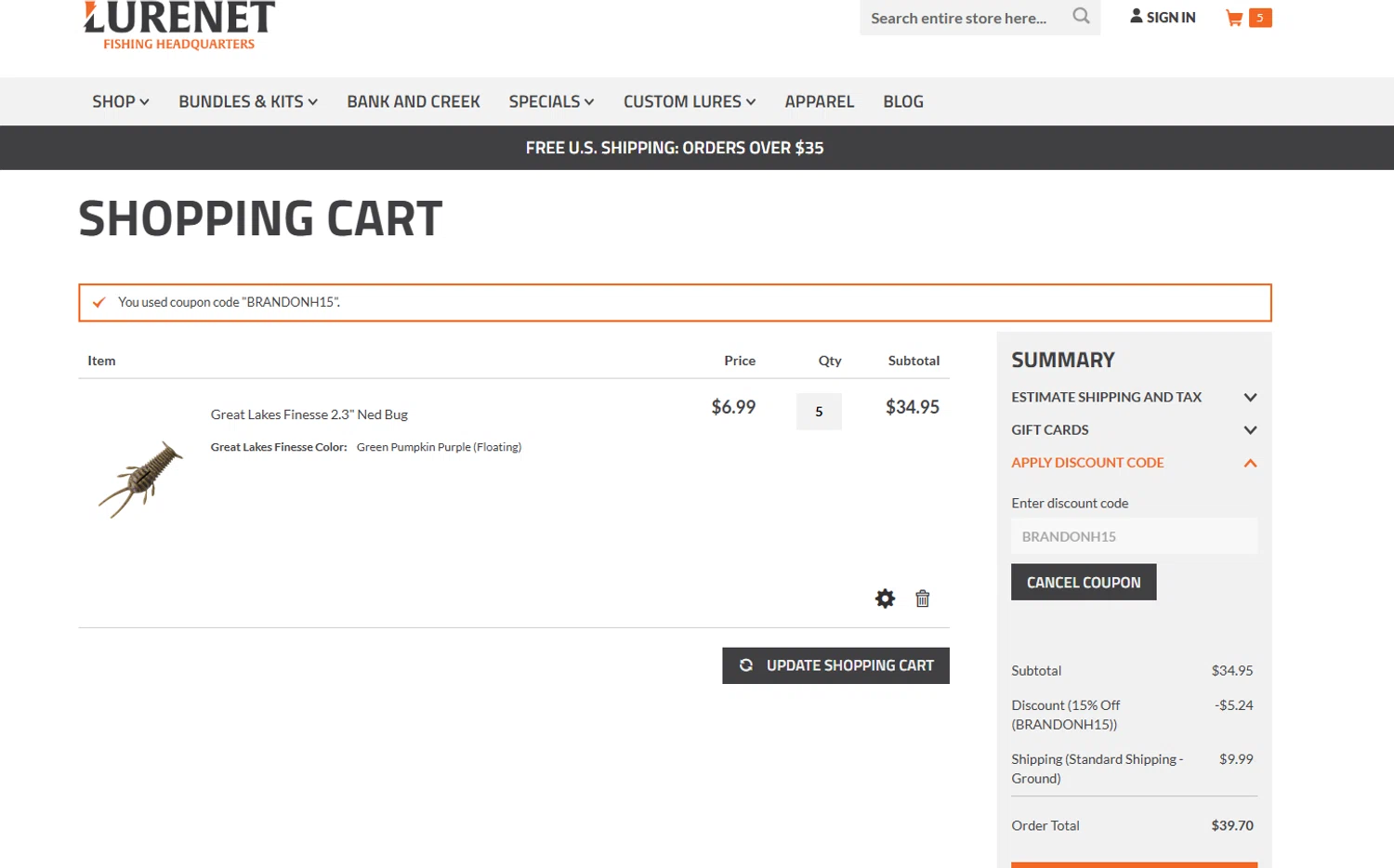Open the Apparel menu item
The width and height of the screenshot is (1394, 868).
pyautogui.click(x=819, y=101)
